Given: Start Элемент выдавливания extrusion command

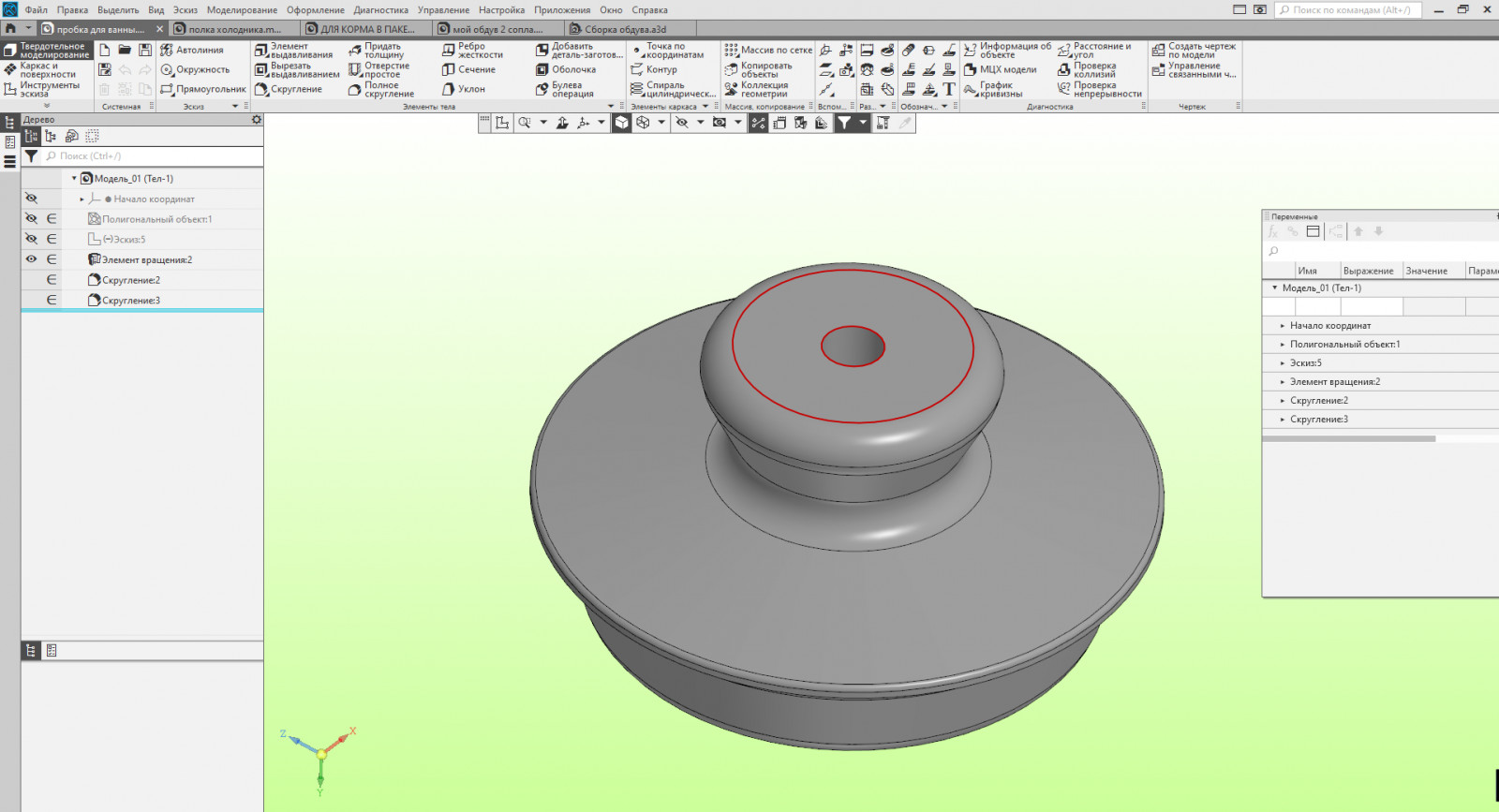Looking at the screenshot, I should [x=294, y=50].
